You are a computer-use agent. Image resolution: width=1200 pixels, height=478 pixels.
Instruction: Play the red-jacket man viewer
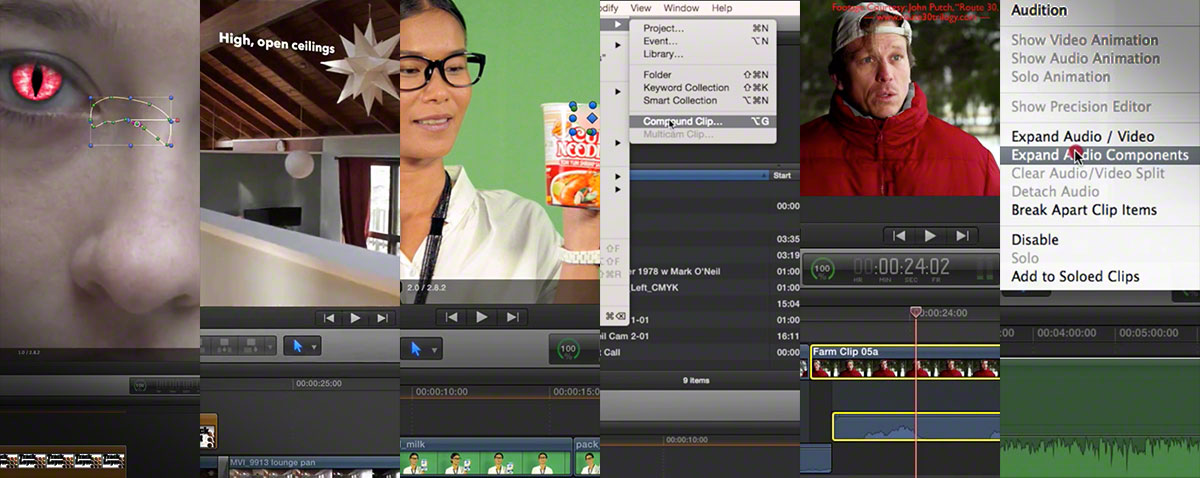[930, 236]
